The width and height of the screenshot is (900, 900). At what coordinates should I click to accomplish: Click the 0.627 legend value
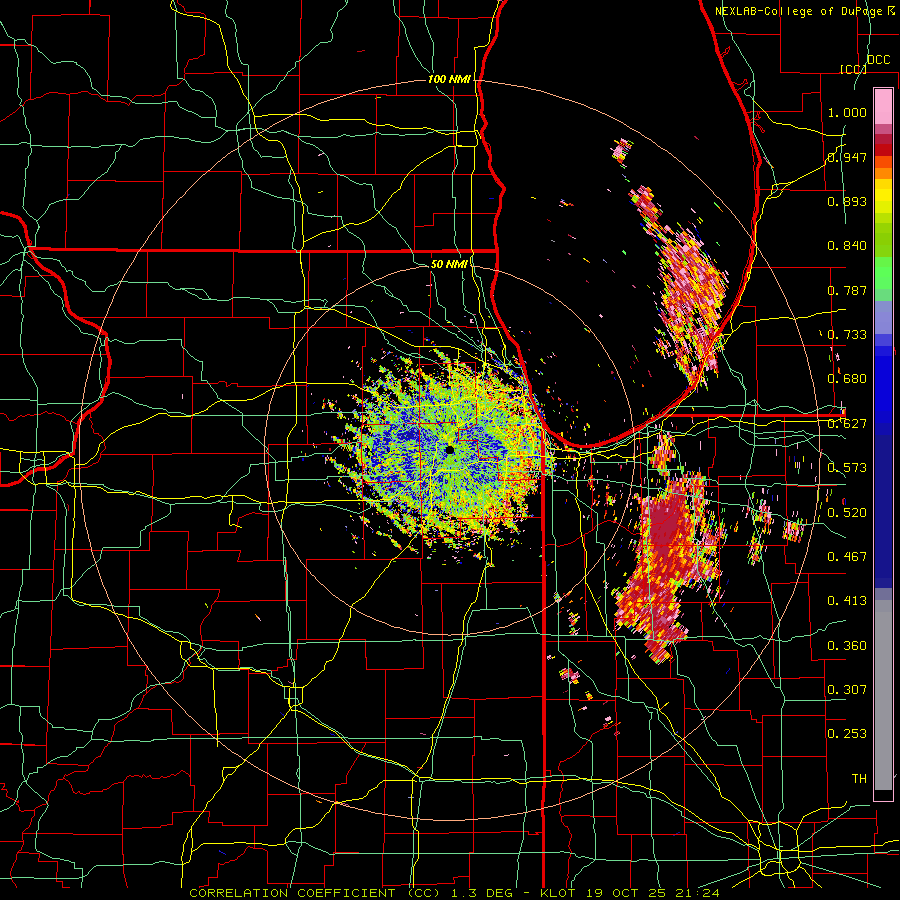[847, 424]
